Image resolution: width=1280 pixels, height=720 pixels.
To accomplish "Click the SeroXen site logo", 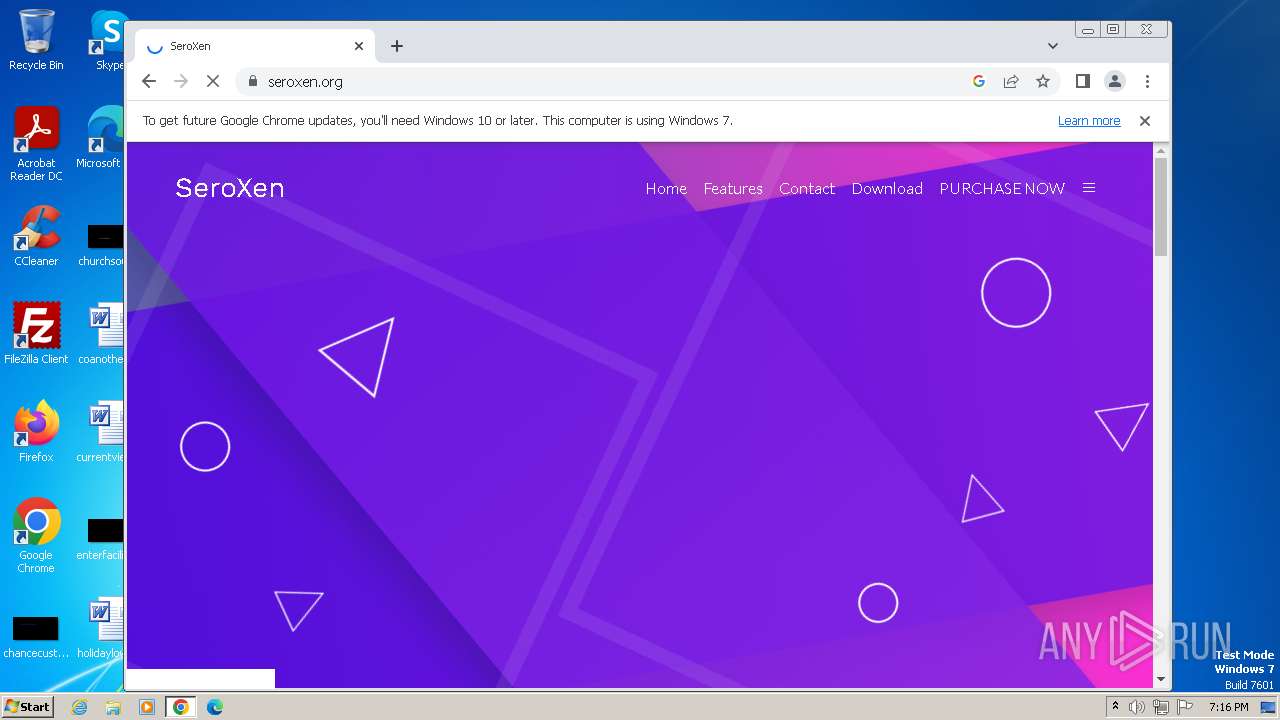I will click(230, 188).
